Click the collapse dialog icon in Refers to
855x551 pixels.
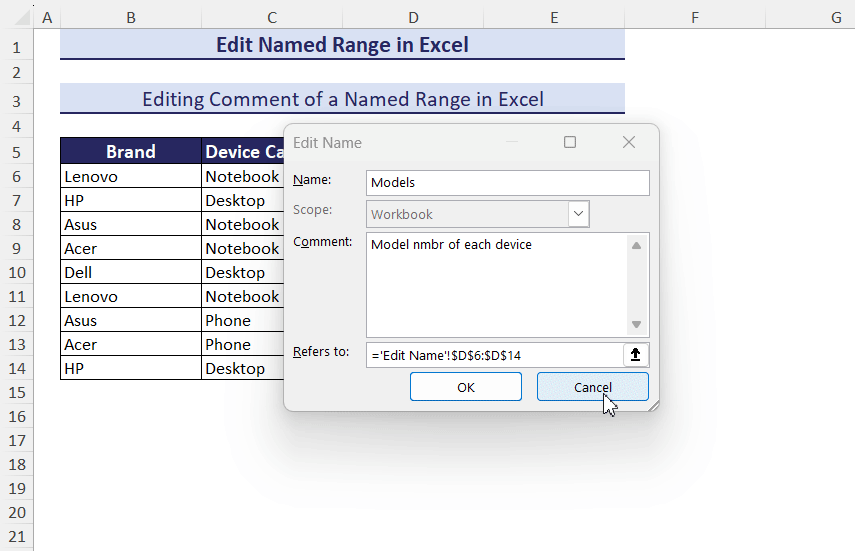click(x=635, y=355)
